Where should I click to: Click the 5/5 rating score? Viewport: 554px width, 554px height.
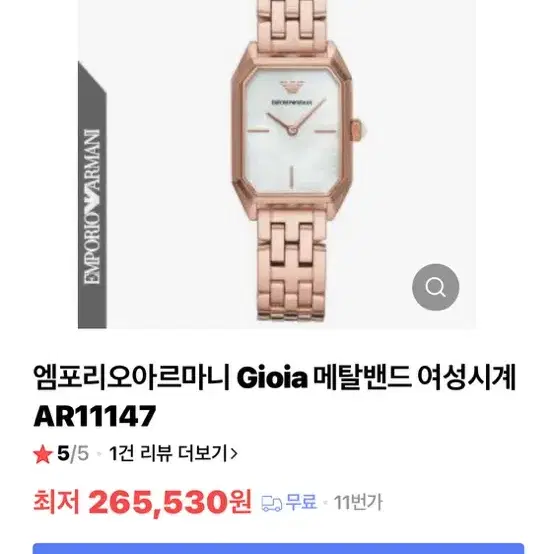[x=72, y=453]
